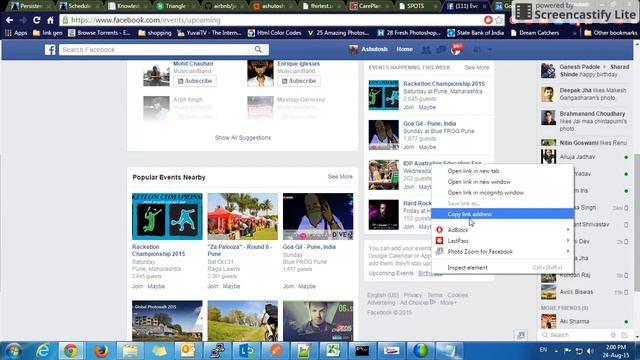Click Show All Suggestions
The height and width of the screenshot is (360, 640).
[243, 138]
